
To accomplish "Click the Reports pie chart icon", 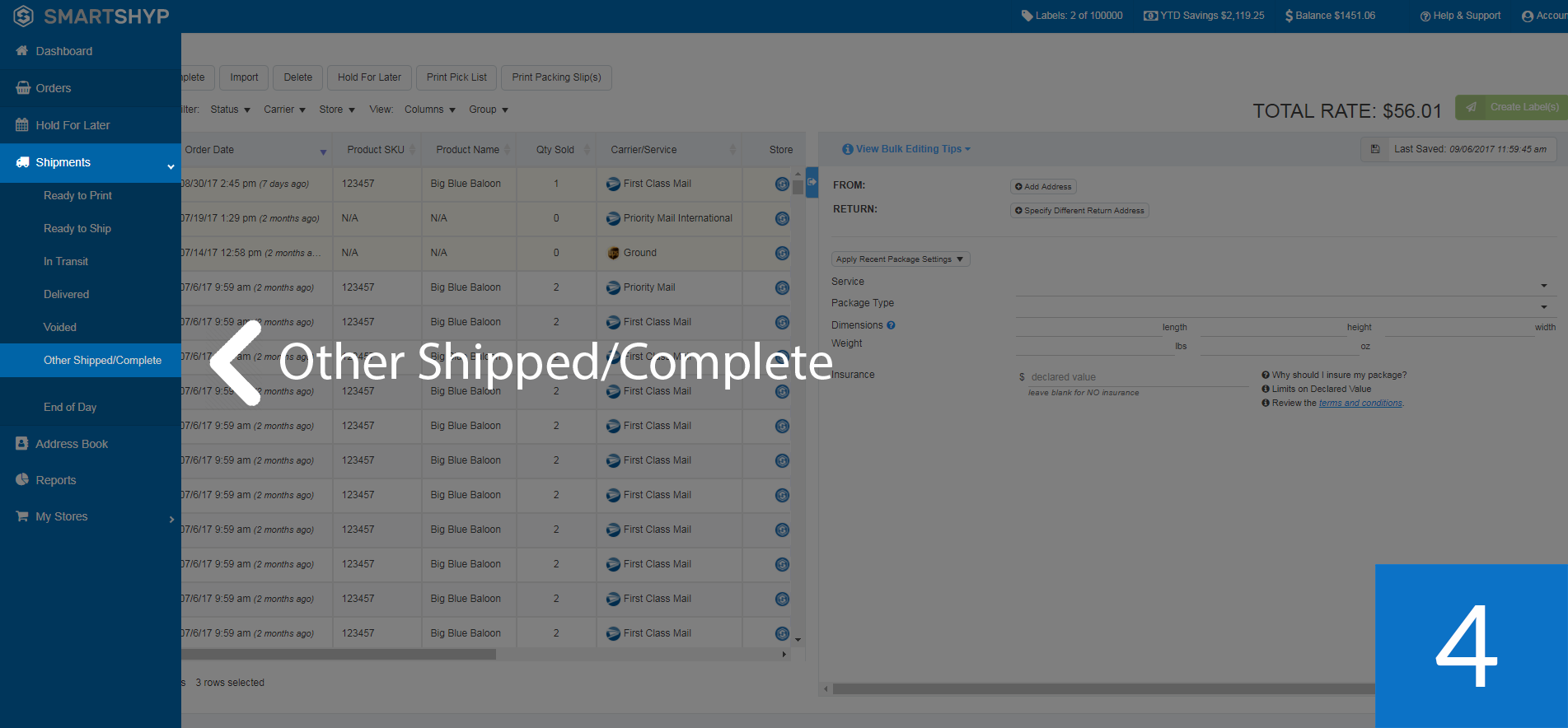I will coord(22,480).
